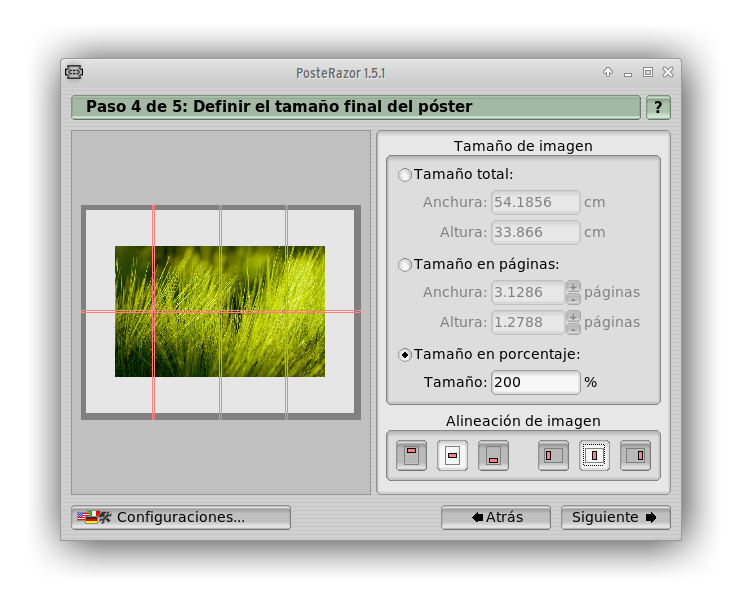Open Configuraciones dialog

(x=181, y=518)
